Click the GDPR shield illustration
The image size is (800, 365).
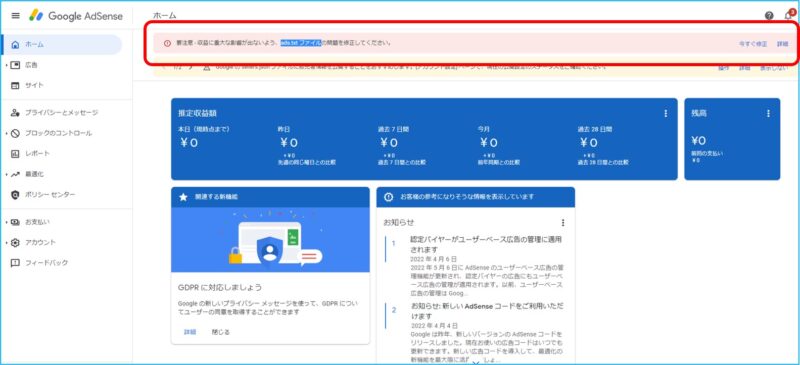coord(270,250)
